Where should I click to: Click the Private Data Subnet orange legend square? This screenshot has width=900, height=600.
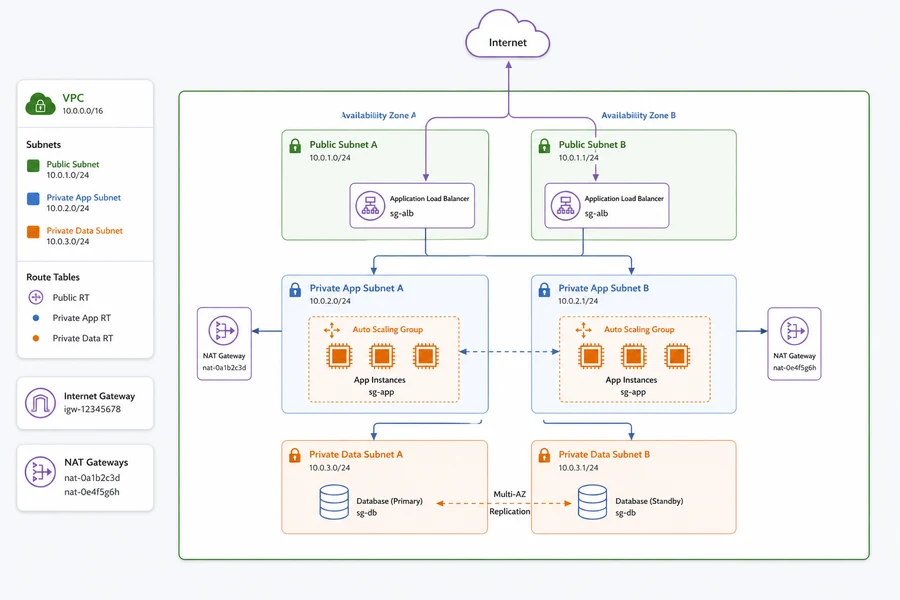click(33, 232)
